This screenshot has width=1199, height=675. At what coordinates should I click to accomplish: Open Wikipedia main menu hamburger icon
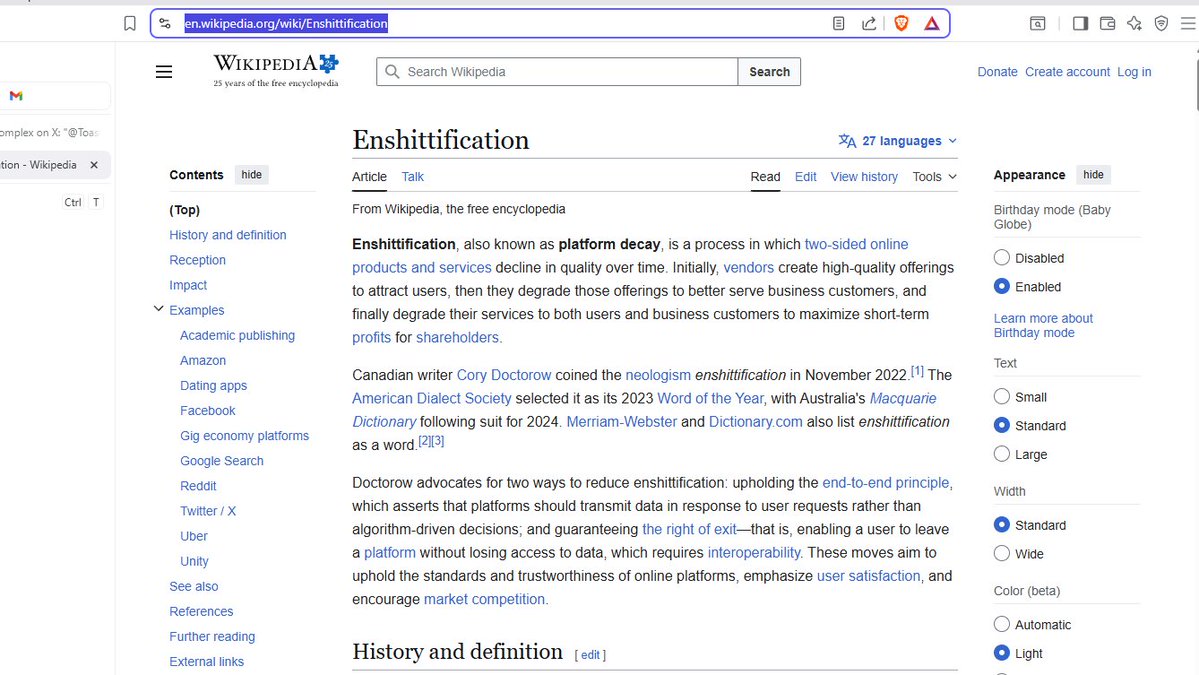[x=164, y=72]
